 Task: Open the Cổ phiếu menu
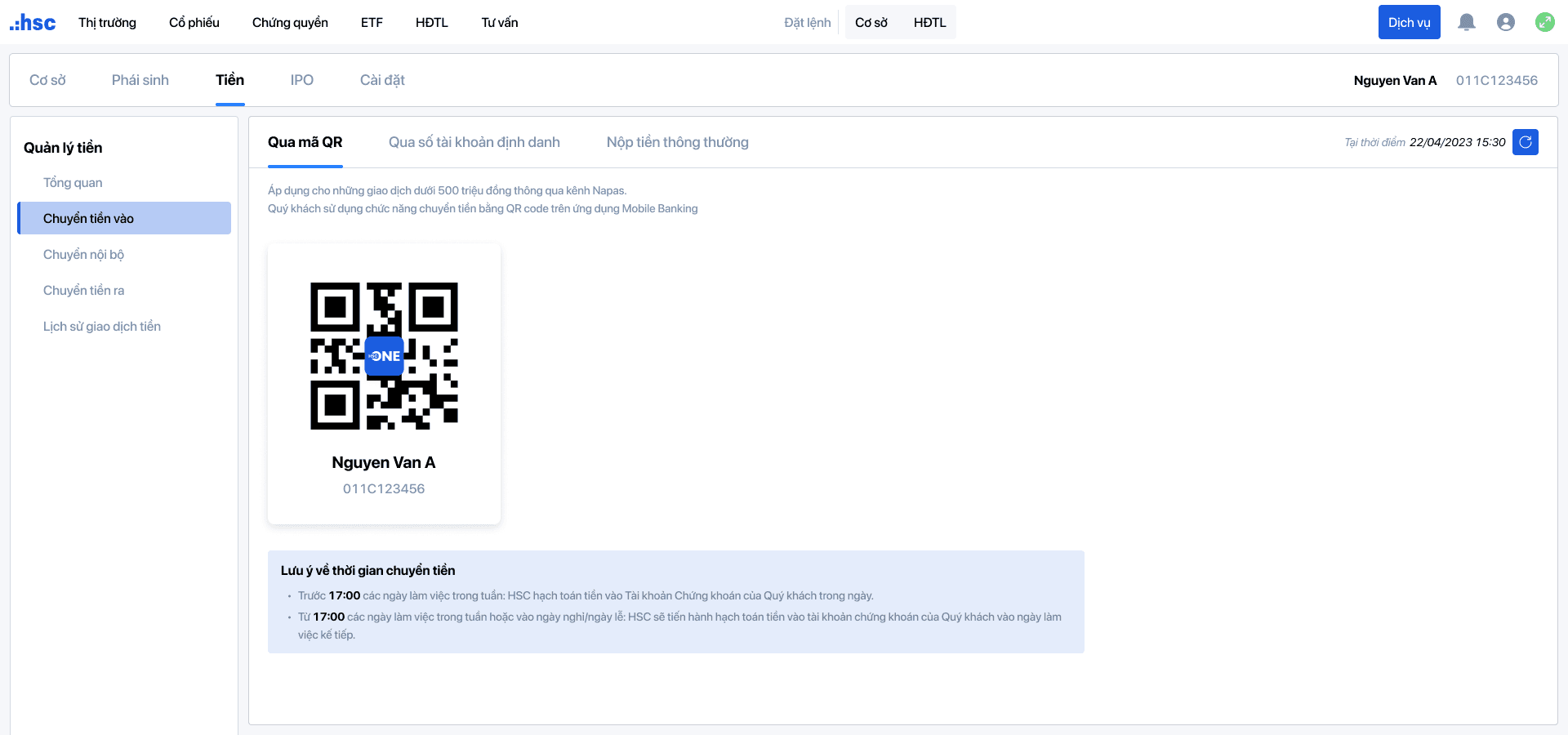(x=194, y=23)
